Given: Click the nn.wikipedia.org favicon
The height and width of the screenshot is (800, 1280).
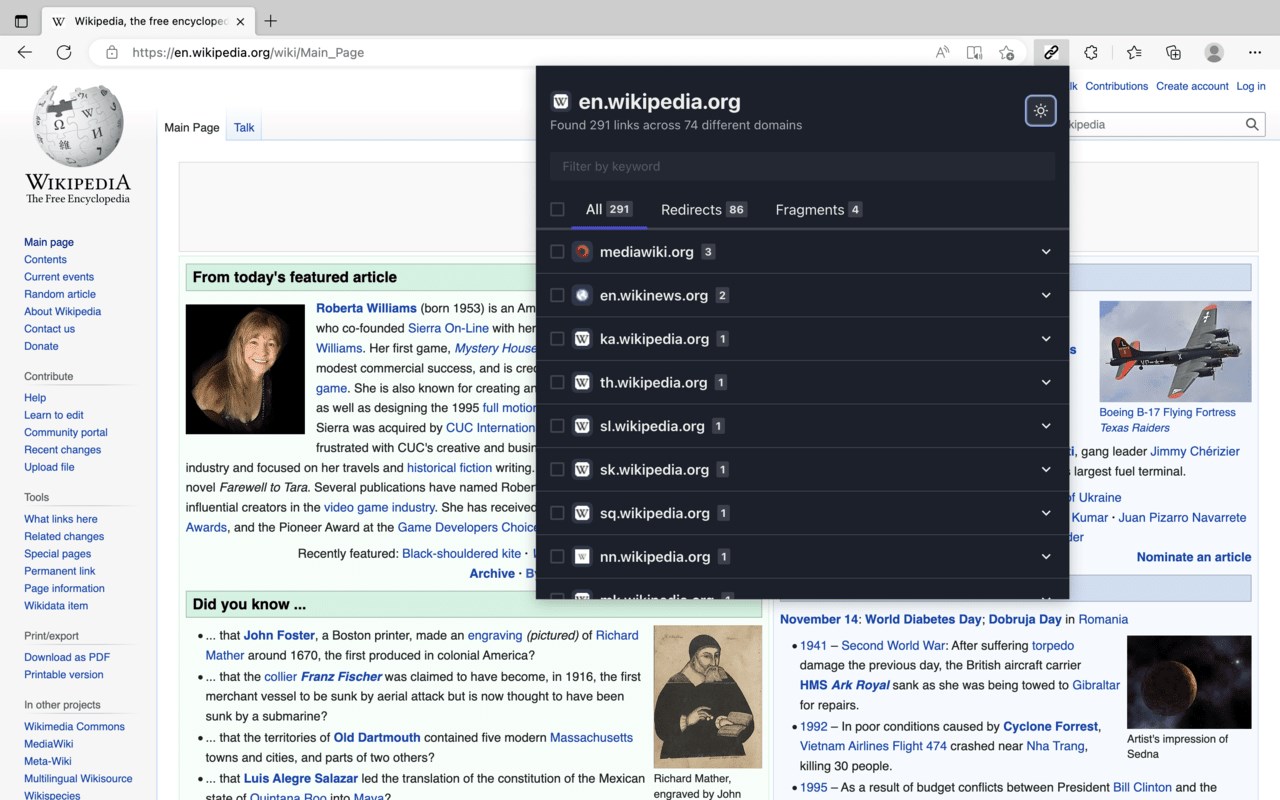Looking at the screenshot, I should [582, 556].
